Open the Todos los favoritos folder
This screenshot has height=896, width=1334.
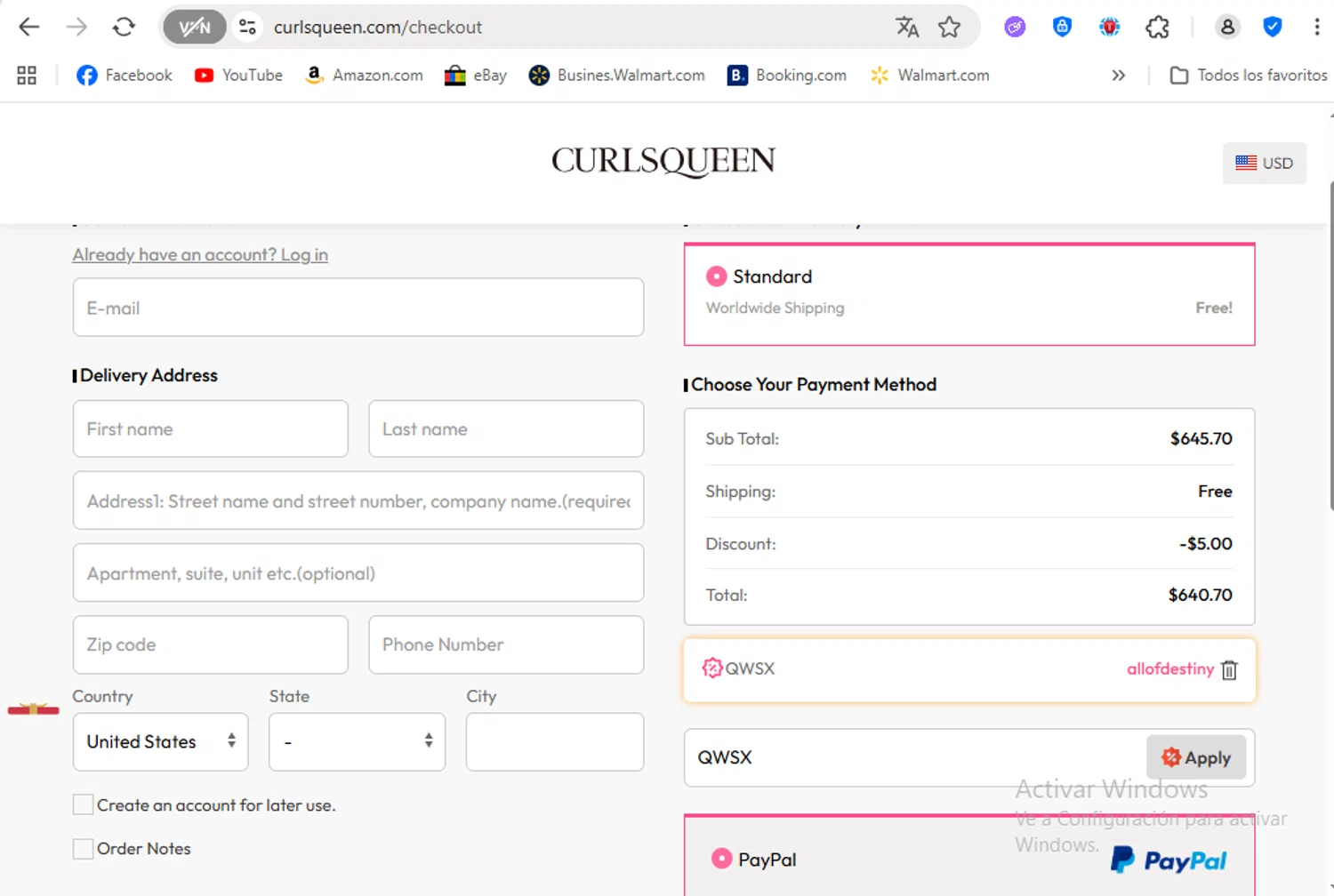coord(1249,76)
